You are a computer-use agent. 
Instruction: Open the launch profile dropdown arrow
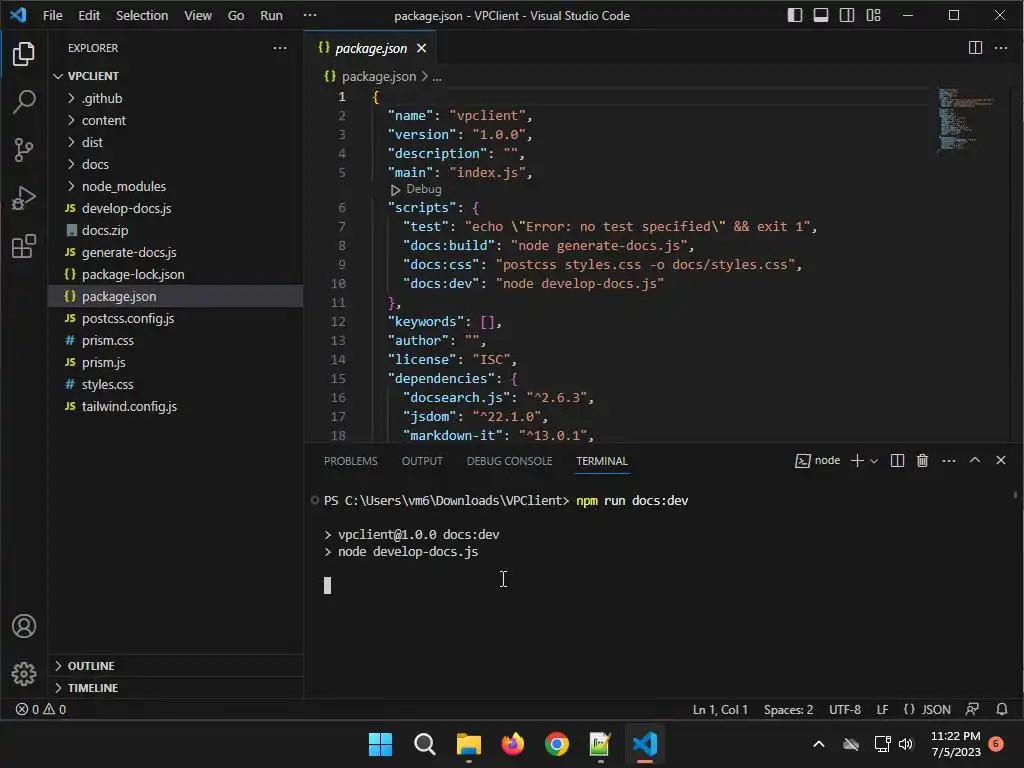[874, 460]
